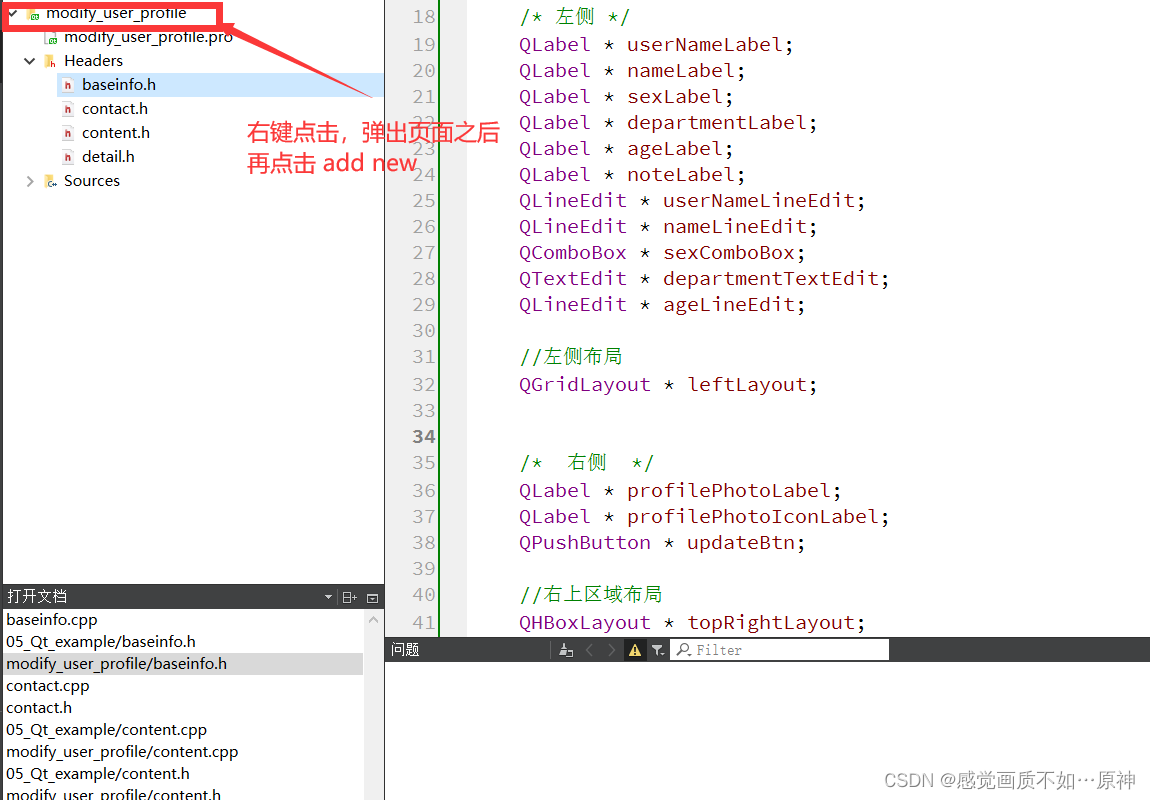This screenshot has height=800, width=1150.
Task: Click on departmentTextEdit declaration line
Action: 703,279
